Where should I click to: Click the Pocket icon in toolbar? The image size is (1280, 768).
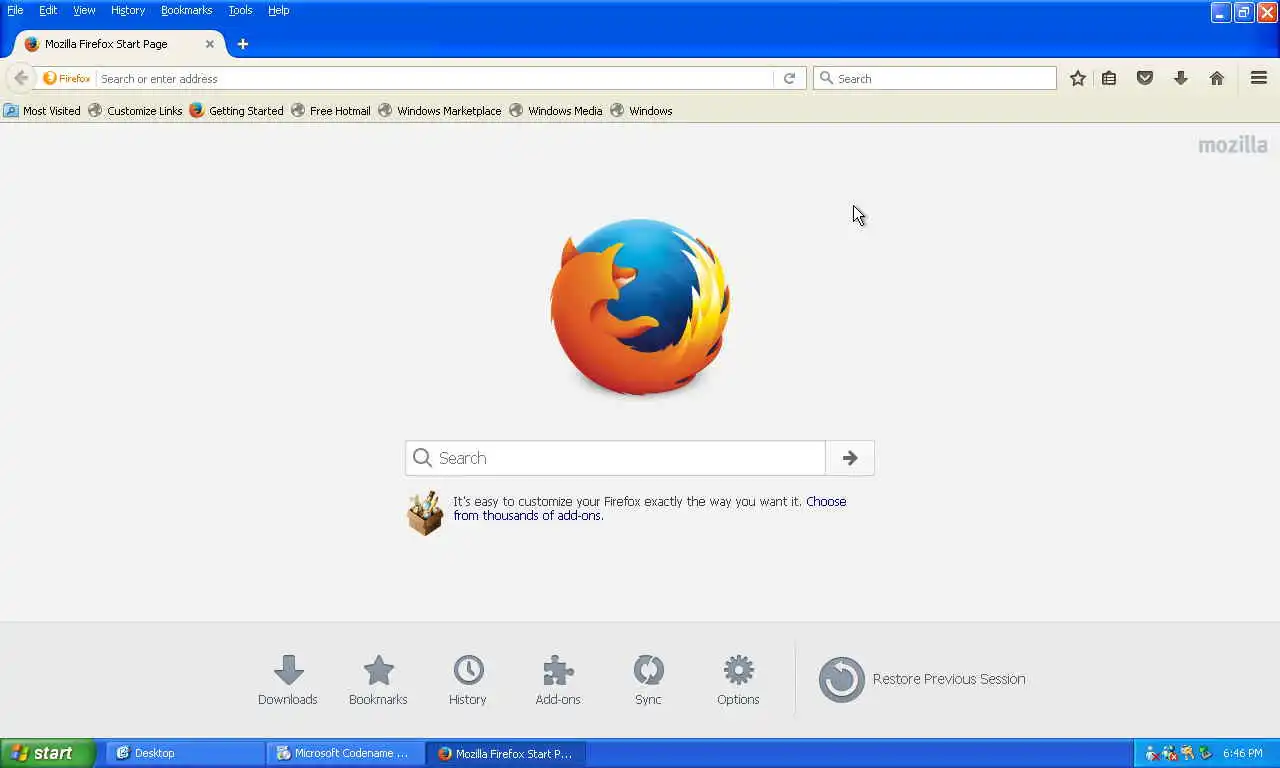[x=1145, y=78]
